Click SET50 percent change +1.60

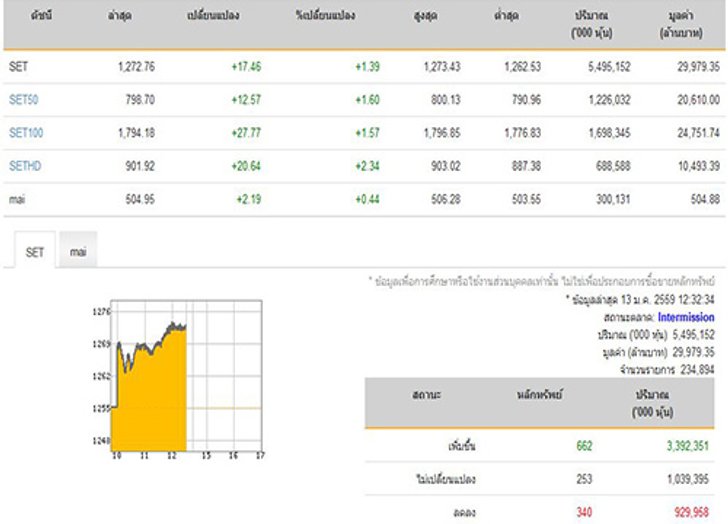[367, 100]
